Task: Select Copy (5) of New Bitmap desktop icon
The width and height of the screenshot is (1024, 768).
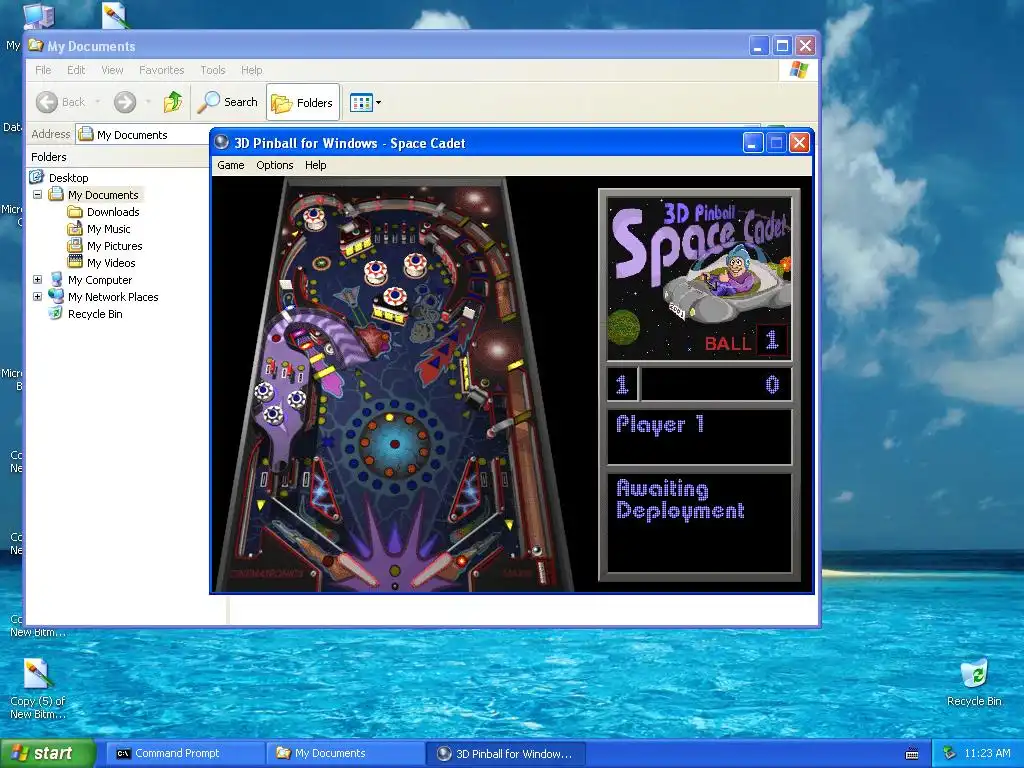Action: tap(37, 688)
